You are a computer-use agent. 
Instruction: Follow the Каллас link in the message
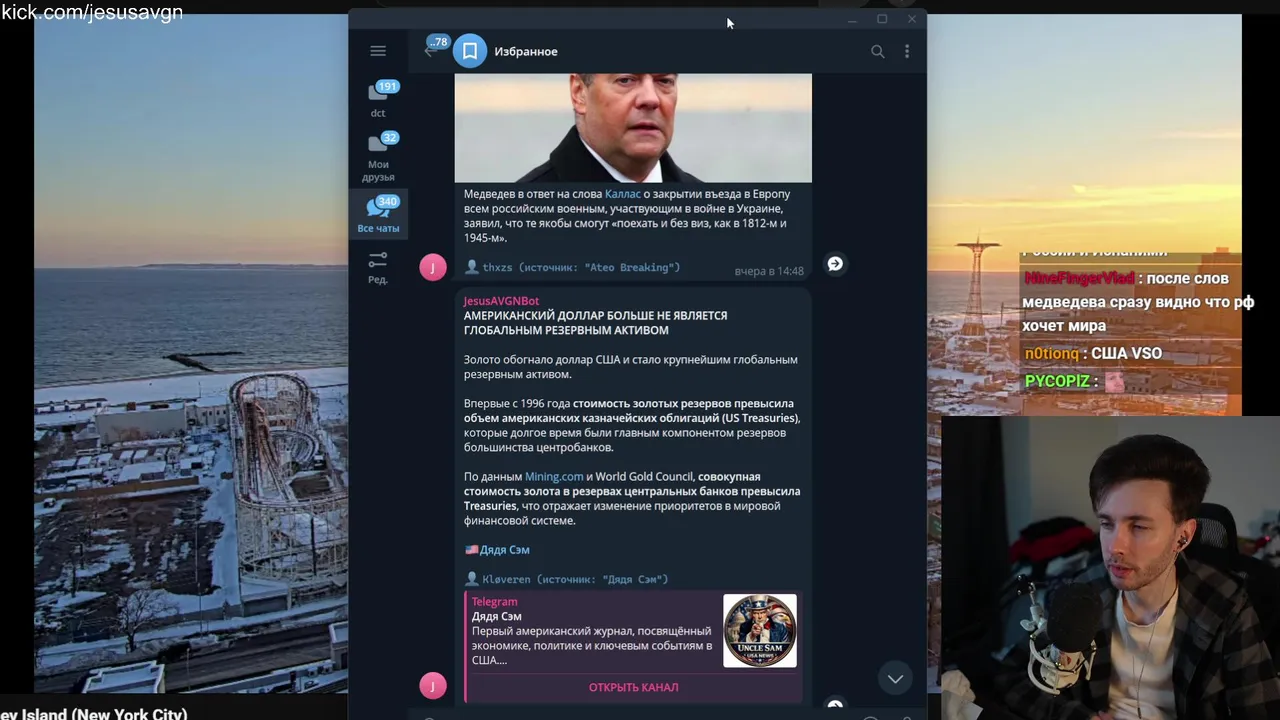623,194
